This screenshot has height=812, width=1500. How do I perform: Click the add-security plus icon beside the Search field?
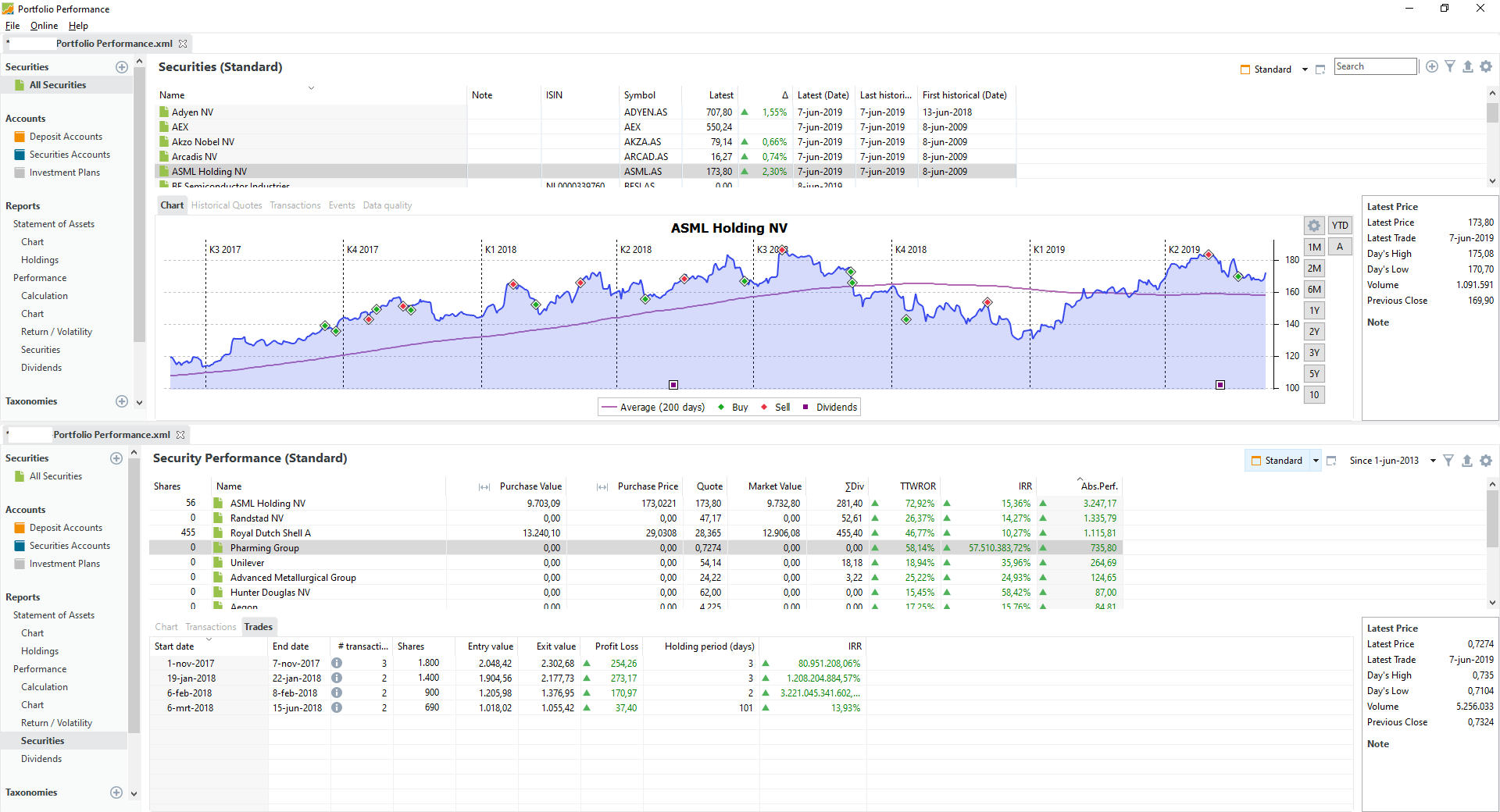[x=1431, y=67]
